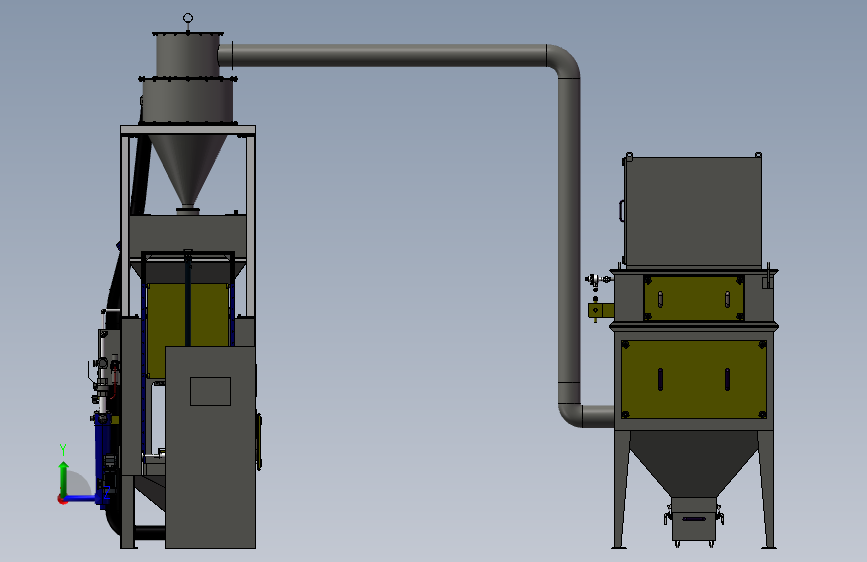This screenshot has width=867, height=562.
Task: Select the lifting eye ring atop the cyclone
Action: point(188,18)
